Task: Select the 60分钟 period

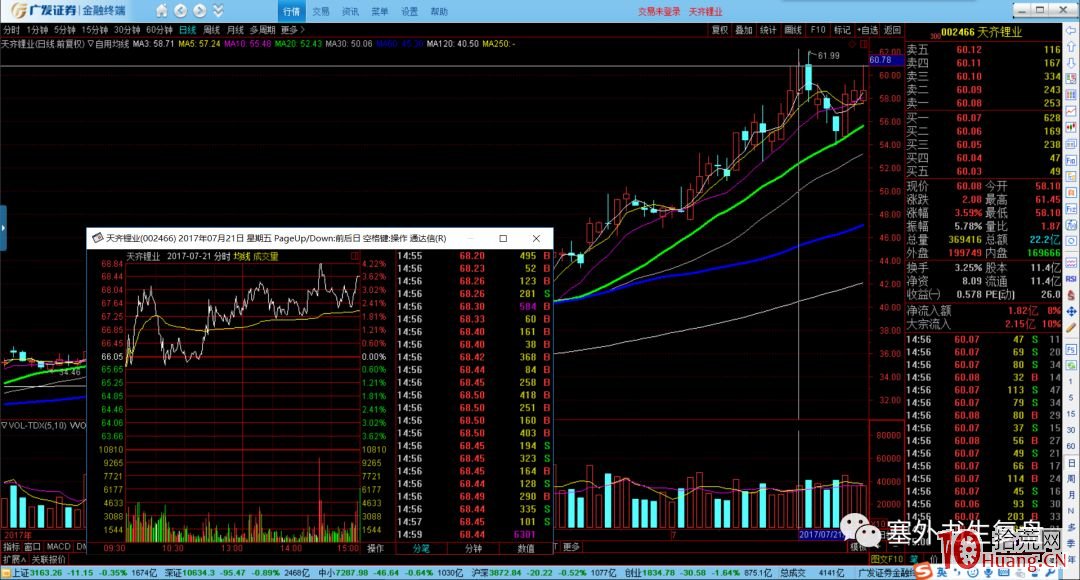Action: tap(159, 30)
